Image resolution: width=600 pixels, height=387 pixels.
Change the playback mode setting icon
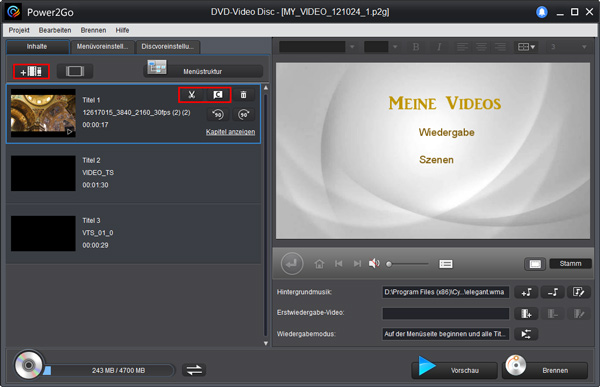click(526, 334)
